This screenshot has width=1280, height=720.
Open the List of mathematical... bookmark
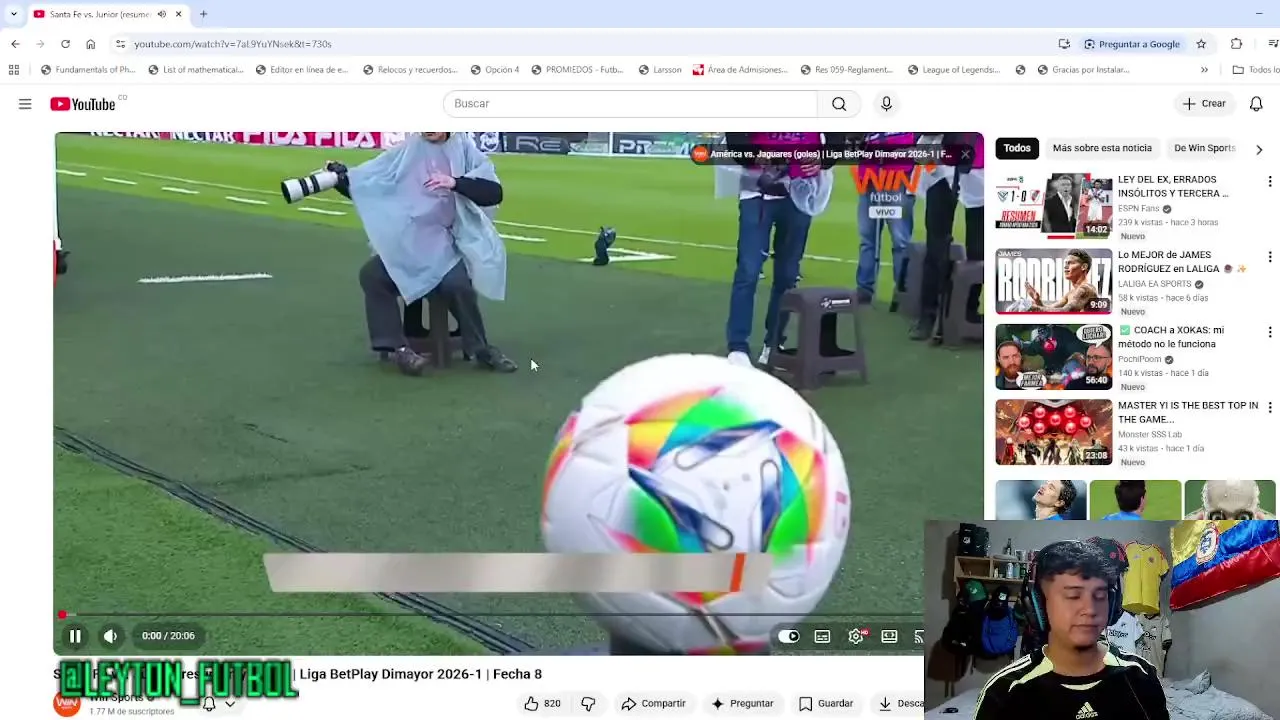(196, 70)
